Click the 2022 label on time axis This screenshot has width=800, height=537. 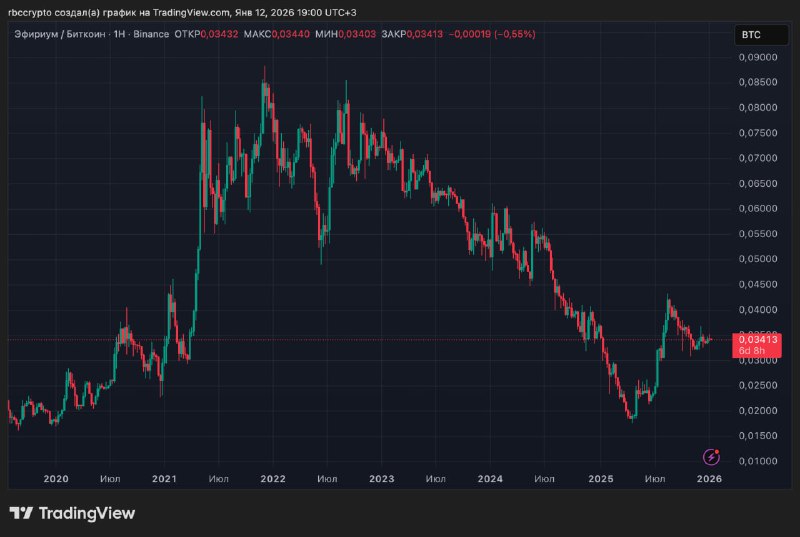(x=273, y=479)
